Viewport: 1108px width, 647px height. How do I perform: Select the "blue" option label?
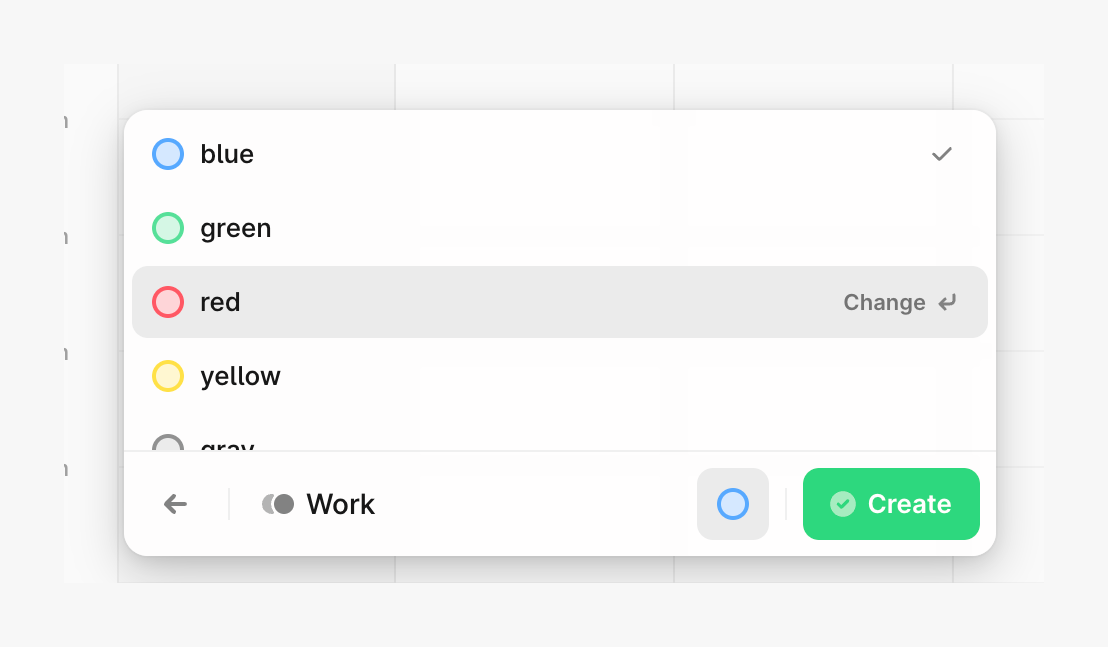tap(227, 154)
